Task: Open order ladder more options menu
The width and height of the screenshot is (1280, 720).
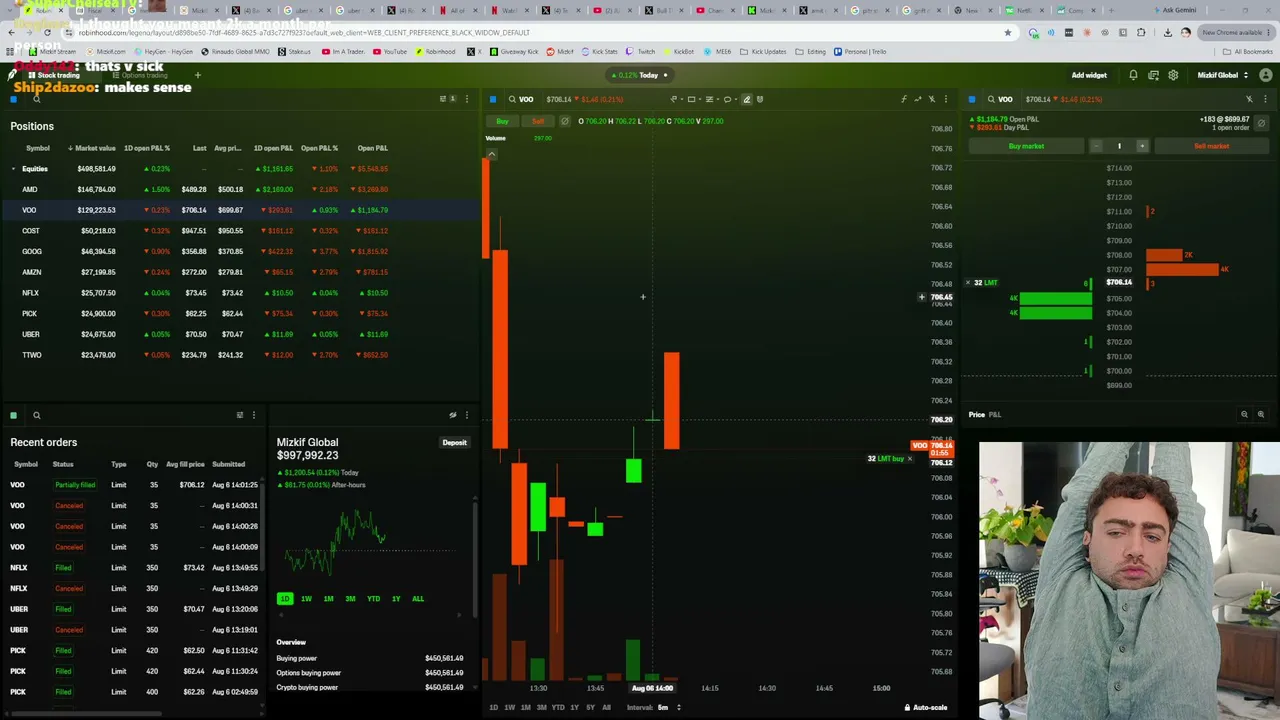Action: pos(1265,99)
